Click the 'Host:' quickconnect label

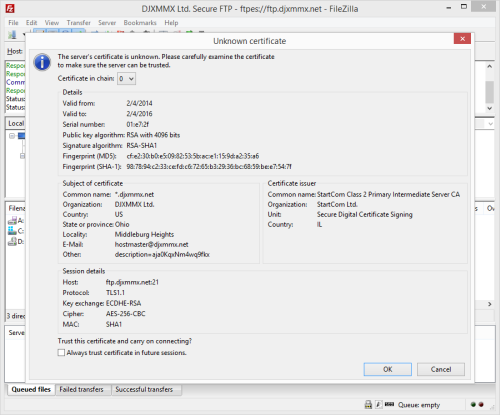pos(15,51)
